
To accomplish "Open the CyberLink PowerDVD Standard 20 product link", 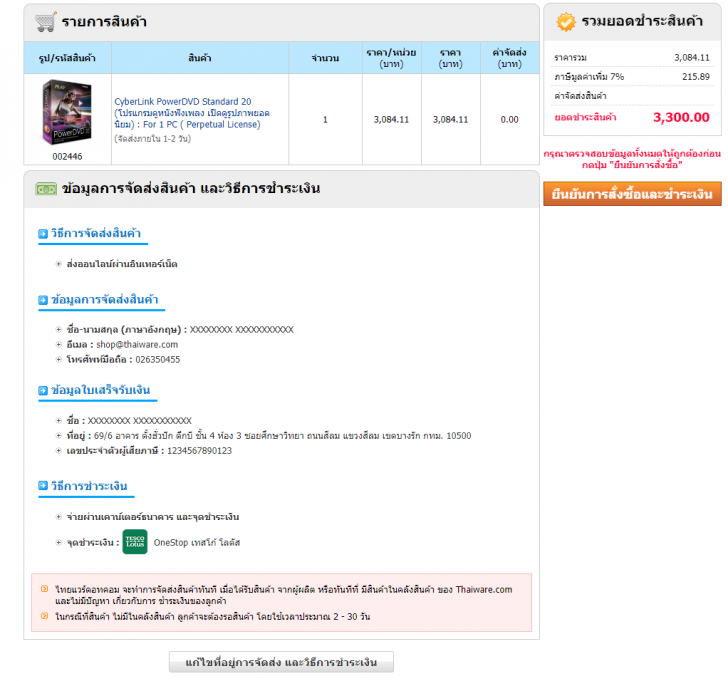I will 192,113.
